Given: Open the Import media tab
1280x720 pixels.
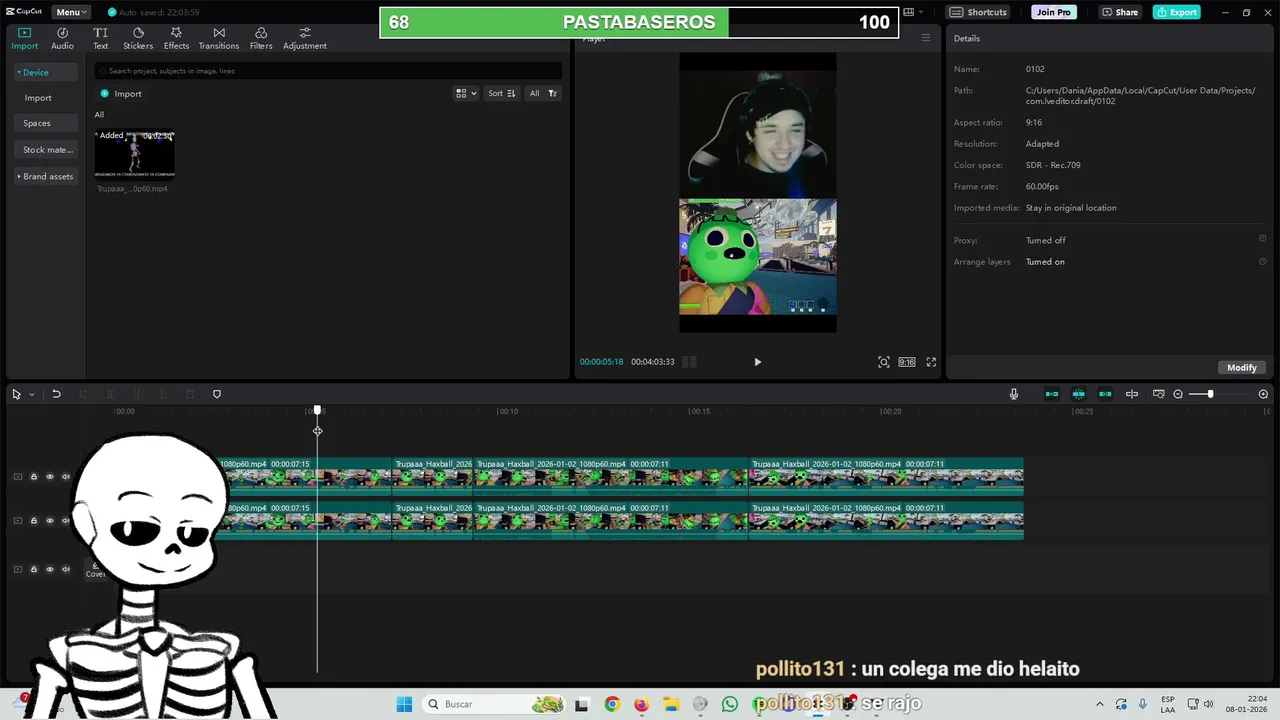Looking at the screenshot, I should tap(24, 39).
